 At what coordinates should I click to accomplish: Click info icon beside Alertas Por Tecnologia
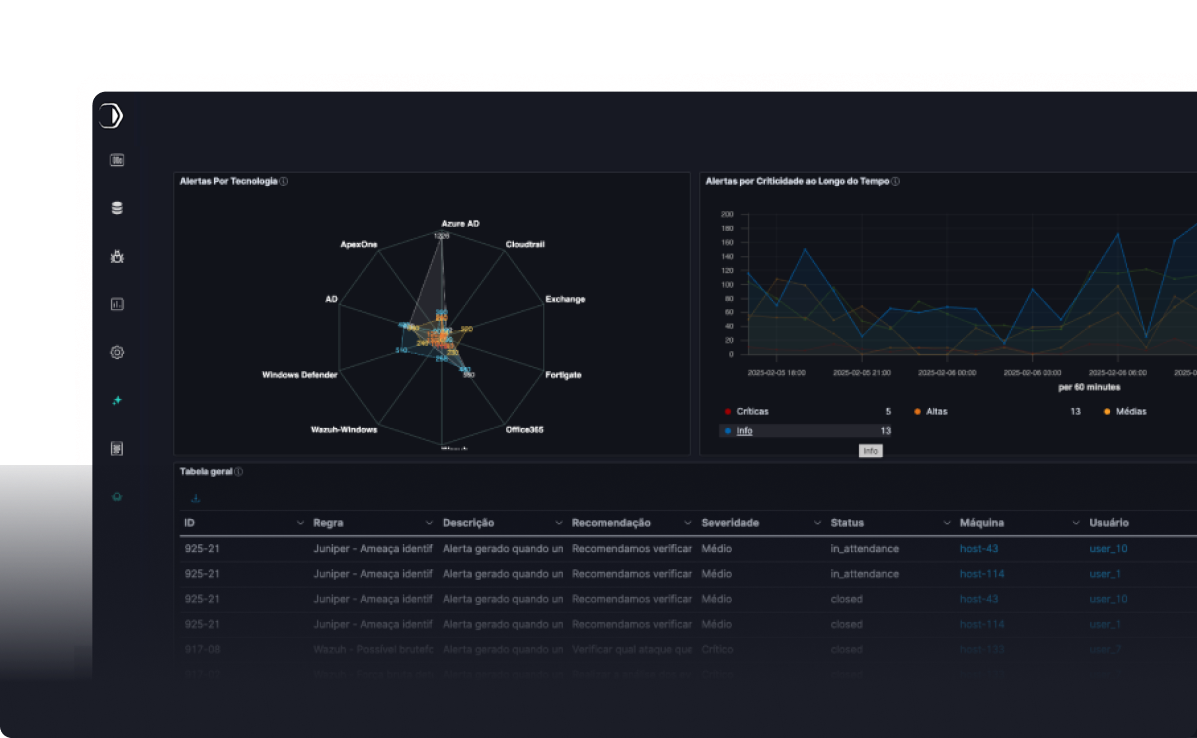(284, 182)
